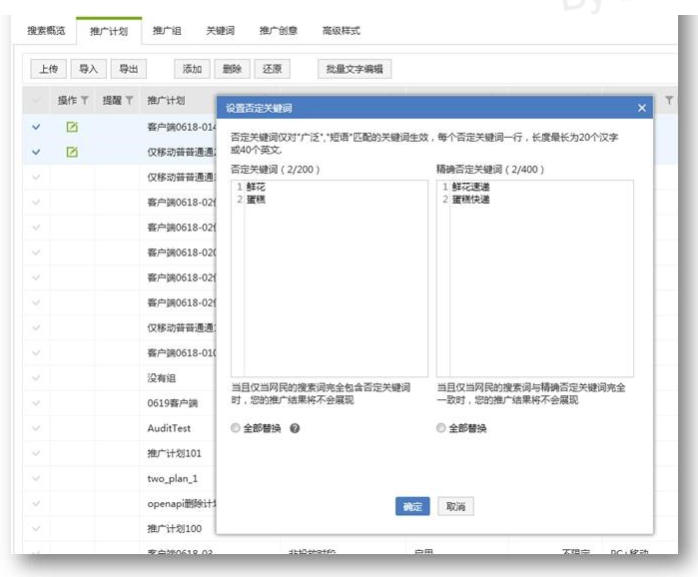This screenshot has height=577, width=698.
Task: Show help for 否定关键词 全部替换 option
Action: 295,428
